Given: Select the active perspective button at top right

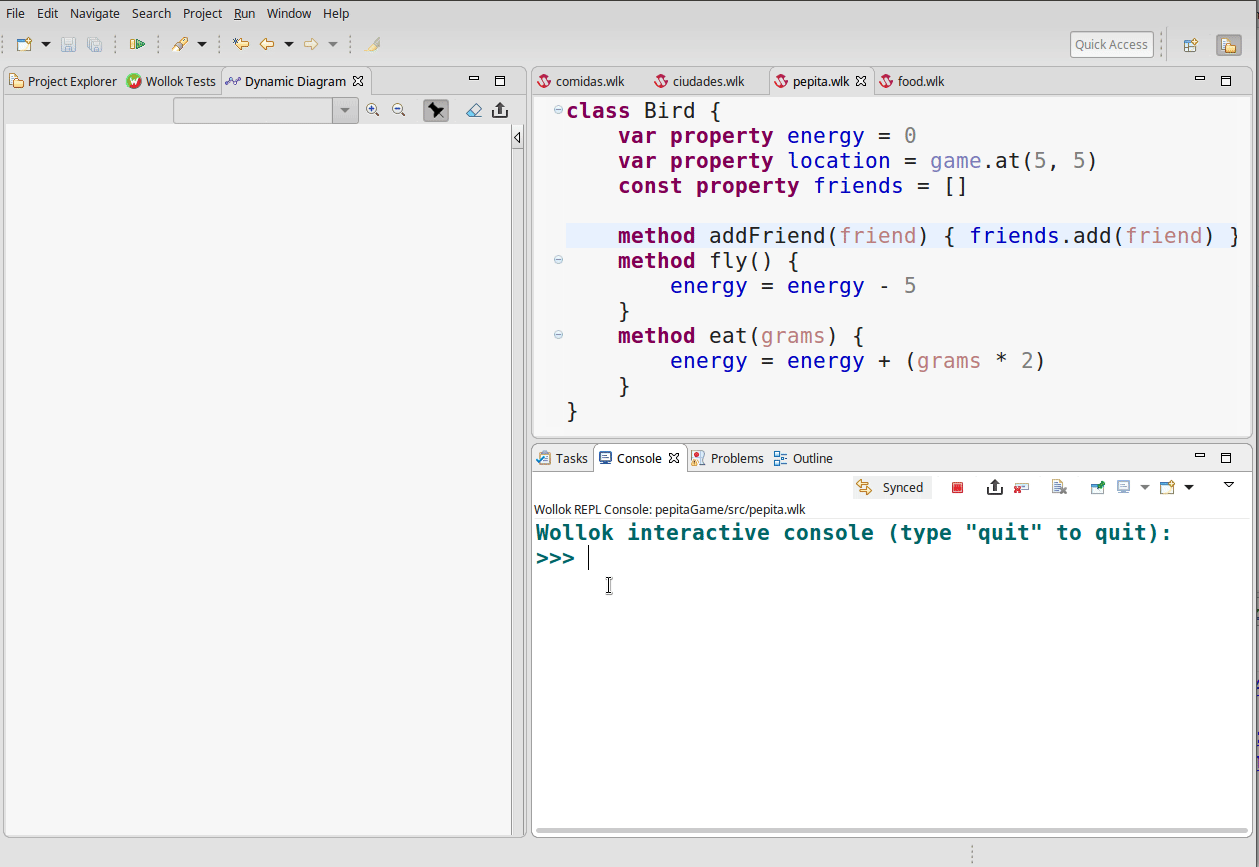Looking at the screenshot, I should coord(1228,44).
